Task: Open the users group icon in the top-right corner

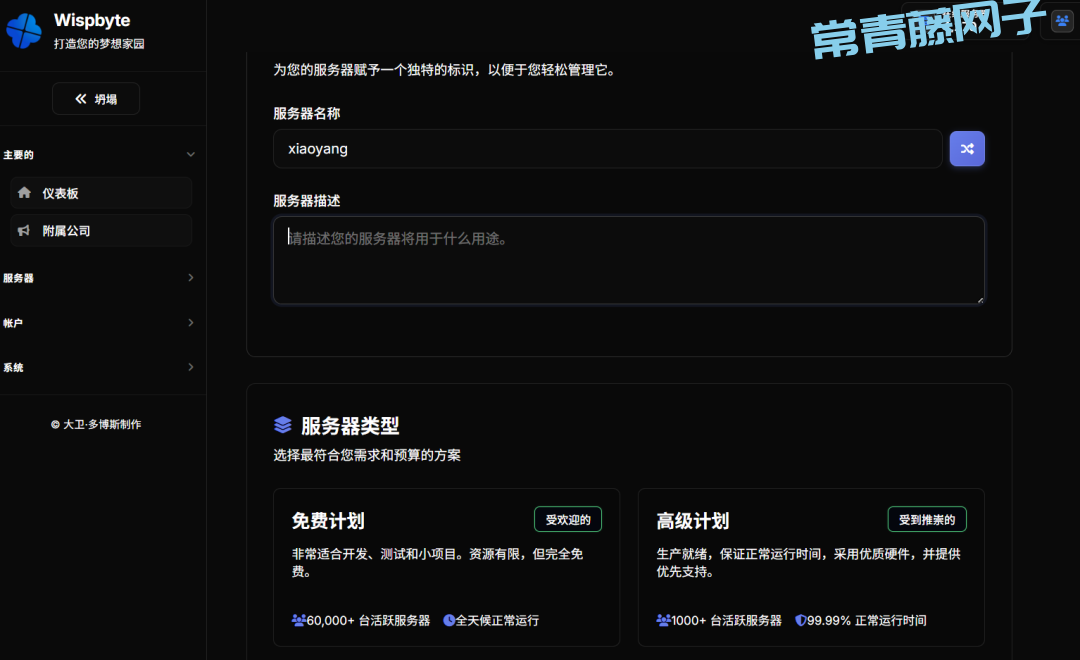Action: coord(1061,21)
